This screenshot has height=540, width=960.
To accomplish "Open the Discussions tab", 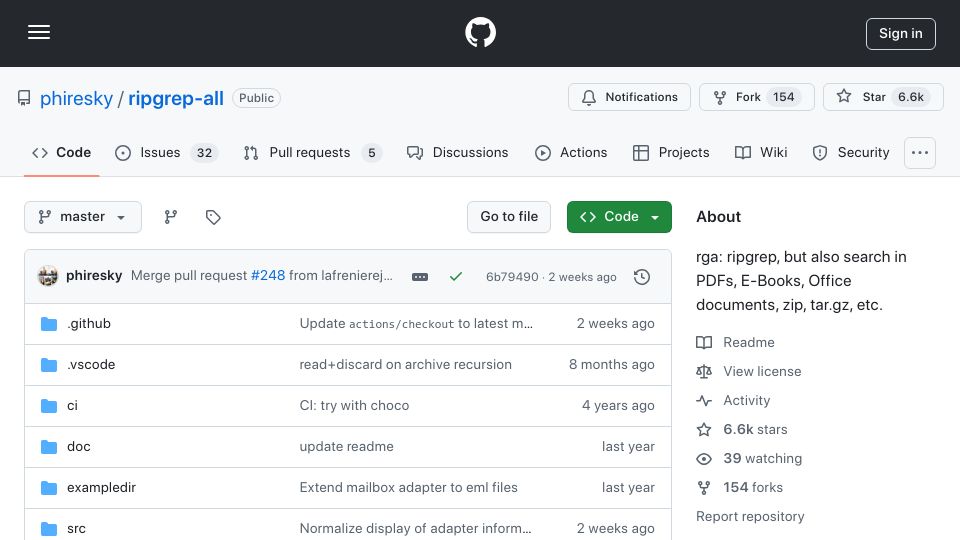I will point(457,153).
